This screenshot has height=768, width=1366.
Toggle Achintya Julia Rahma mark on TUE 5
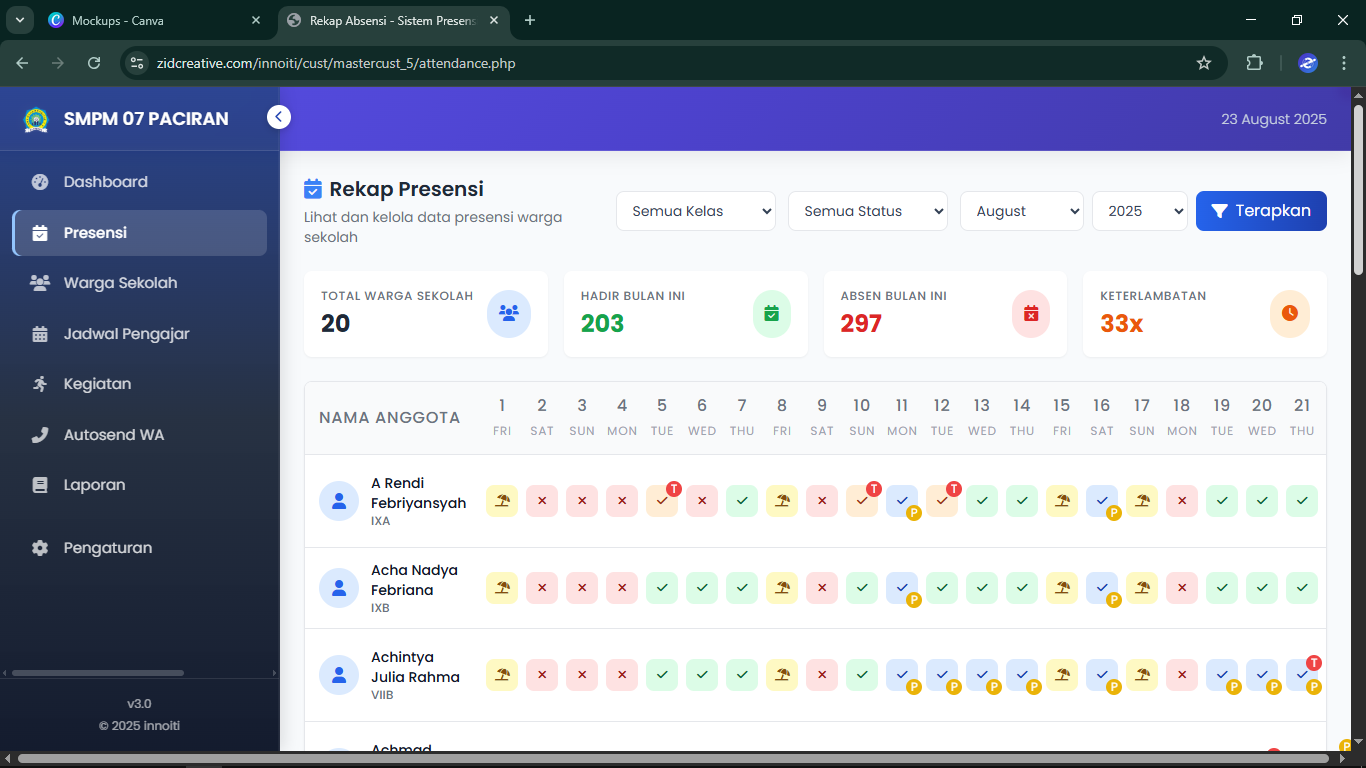point(662,675)
